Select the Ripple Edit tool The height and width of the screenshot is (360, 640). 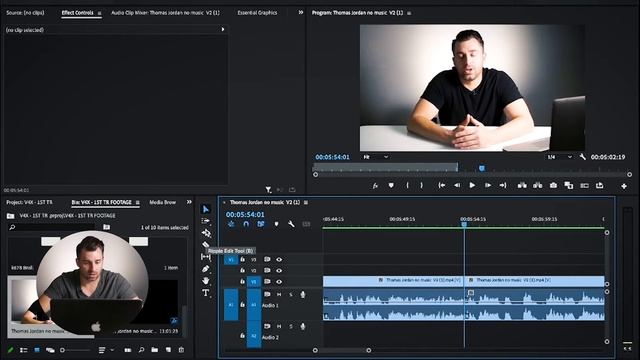206,233
